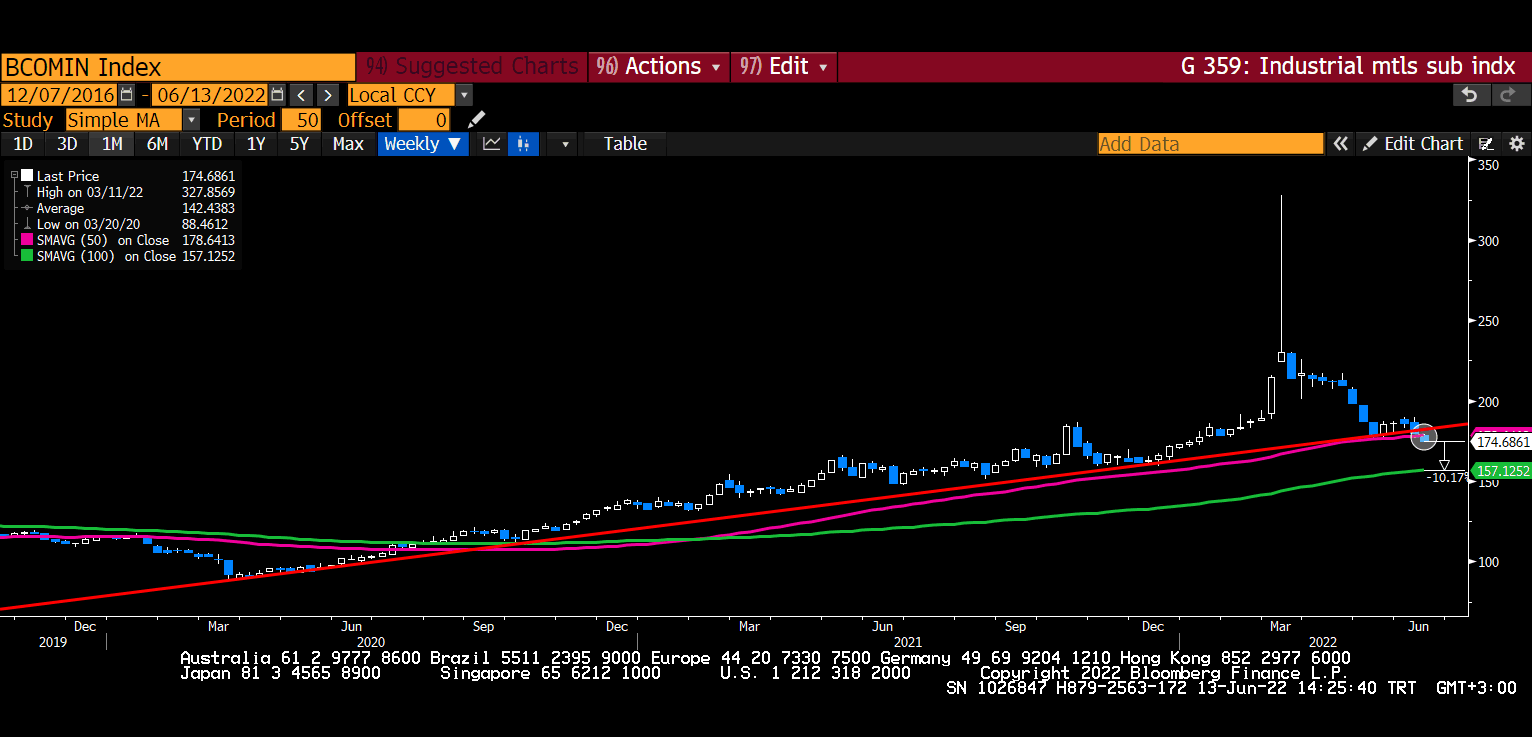This screenshot has width=1532, height=737.
Task: Open the Study type dropdown arrow
Action: (x=191, y=120)
